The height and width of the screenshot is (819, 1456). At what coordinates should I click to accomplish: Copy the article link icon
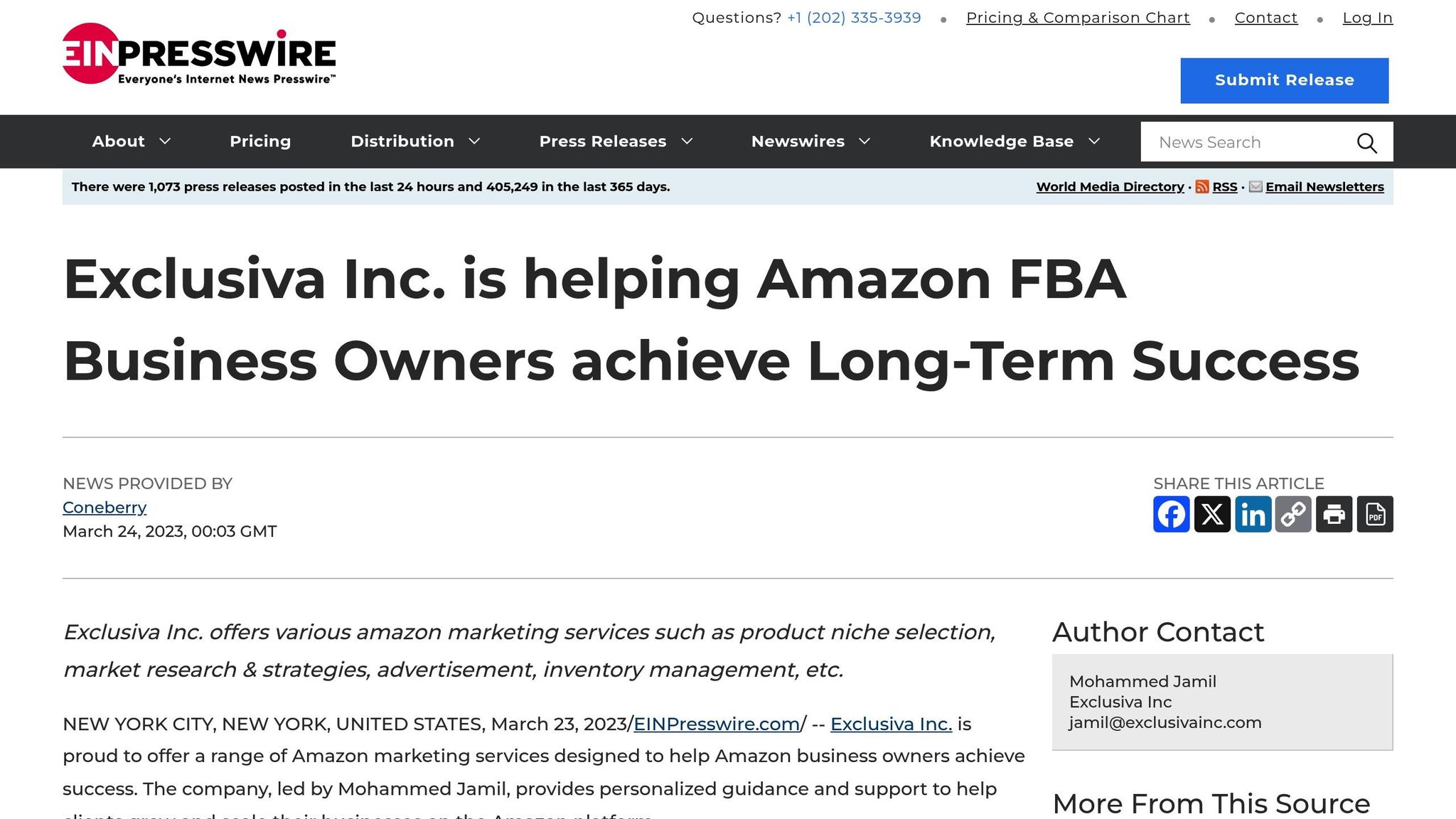[x=1293, y=514]
